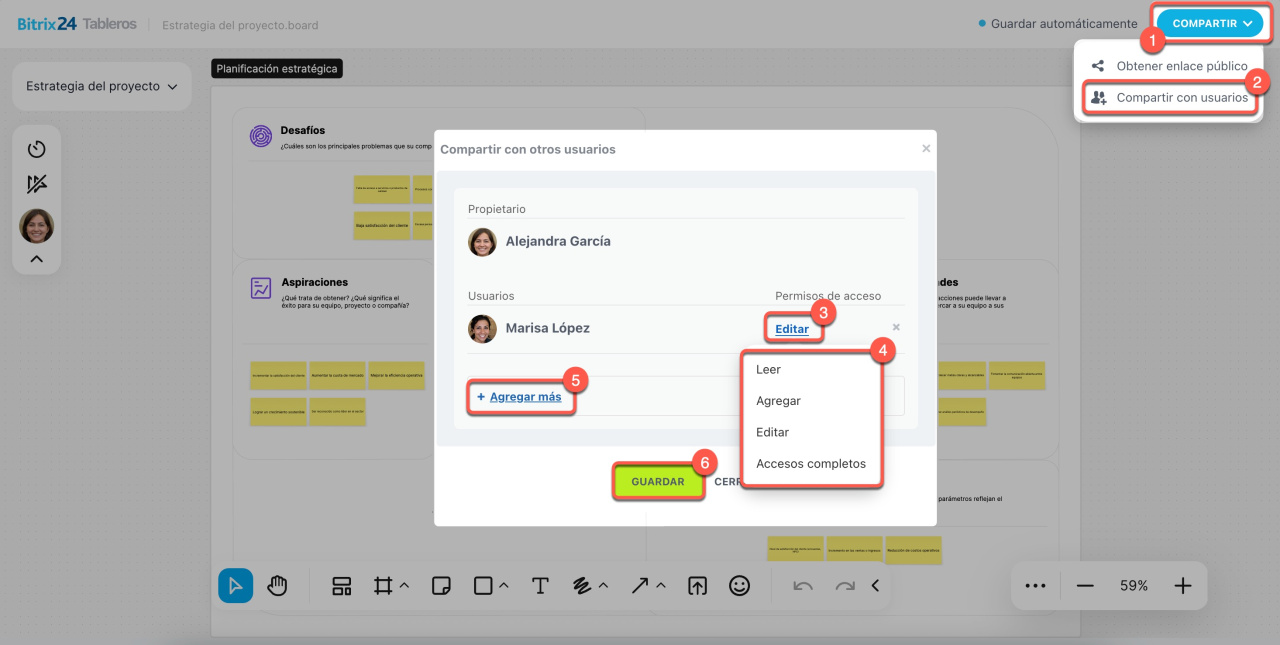This screenshot has width=1280, height=645.
Task: Collapse the left panel with chevron up
Action: pyautogui.click(x=37, y=259)
